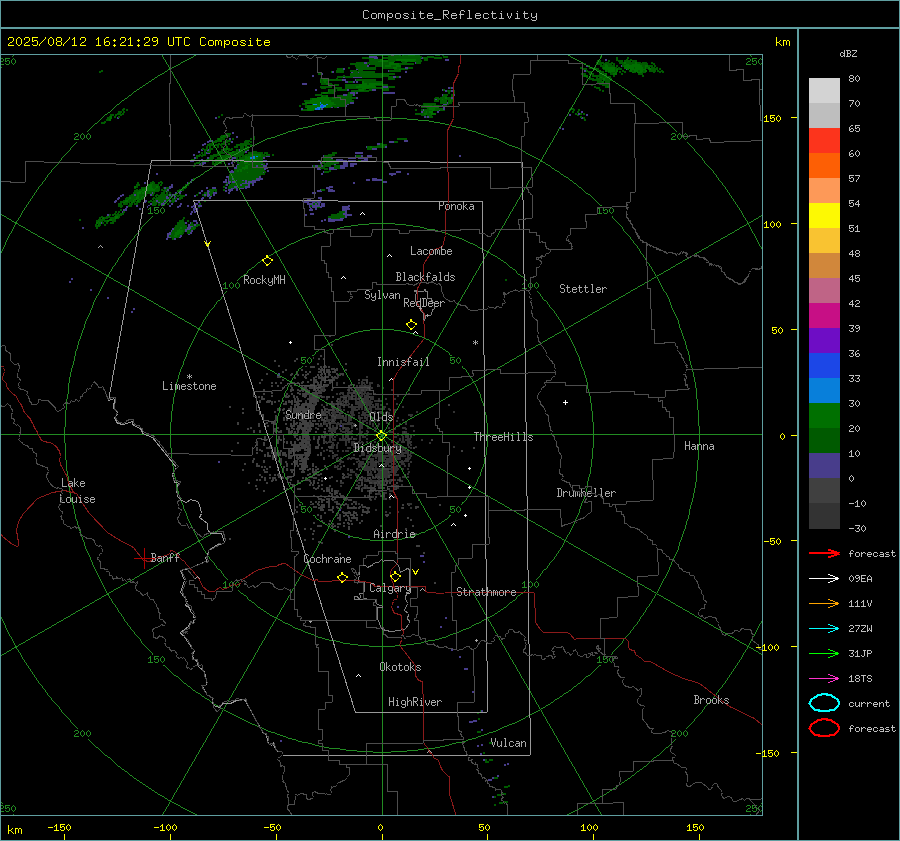Click the yellow diamond at the radar center
This screenshot has width=900, height=841.
tap(382, 435)
